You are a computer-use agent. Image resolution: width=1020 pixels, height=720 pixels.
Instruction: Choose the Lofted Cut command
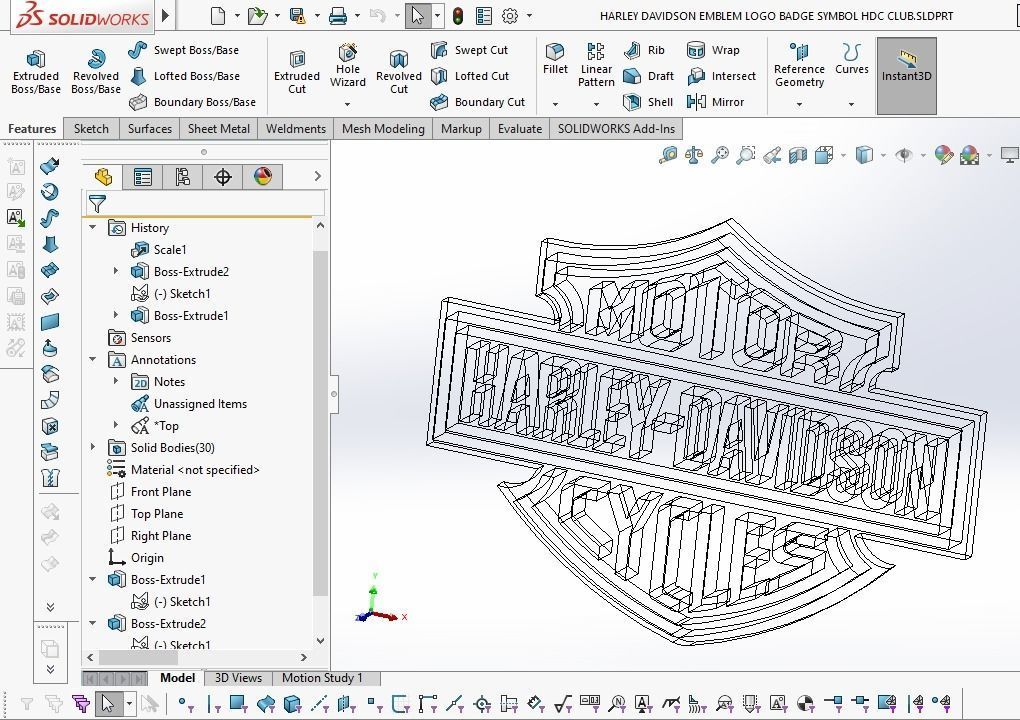click(x=470, y=76)
